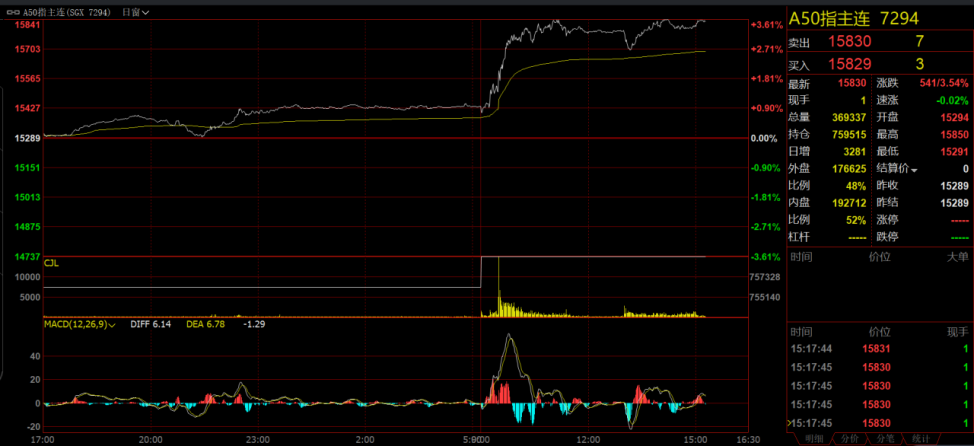The image size is (975, 446).
Task: Switch to the 分价 tab
Action: click(849, 439)
